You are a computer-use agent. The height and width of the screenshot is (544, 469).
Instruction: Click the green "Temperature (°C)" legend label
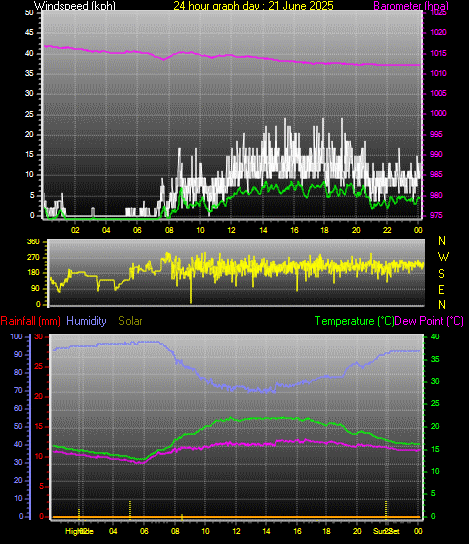tap(355, 321)
